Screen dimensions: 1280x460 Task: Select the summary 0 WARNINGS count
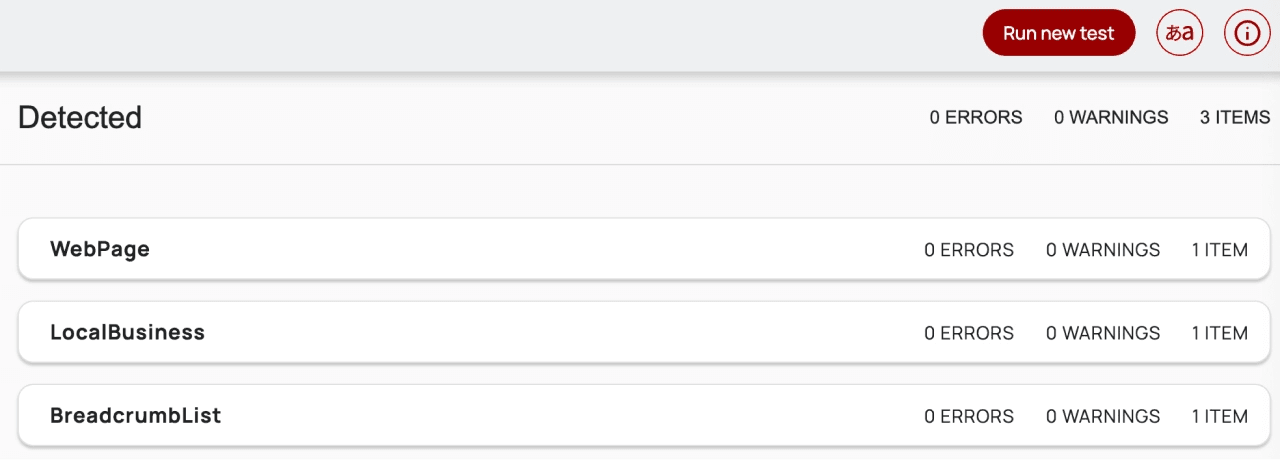point(1111,117)
